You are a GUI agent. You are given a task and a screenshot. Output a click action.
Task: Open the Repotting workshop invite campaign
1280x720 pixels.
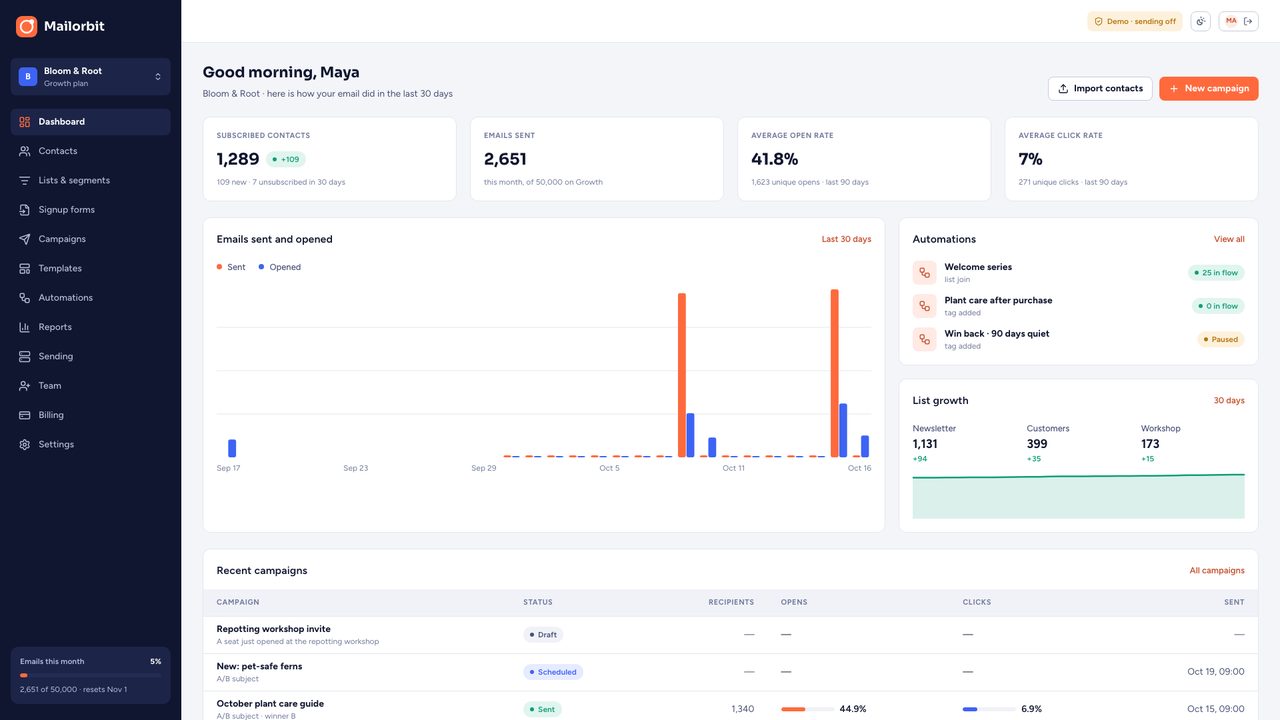point(273,629)
